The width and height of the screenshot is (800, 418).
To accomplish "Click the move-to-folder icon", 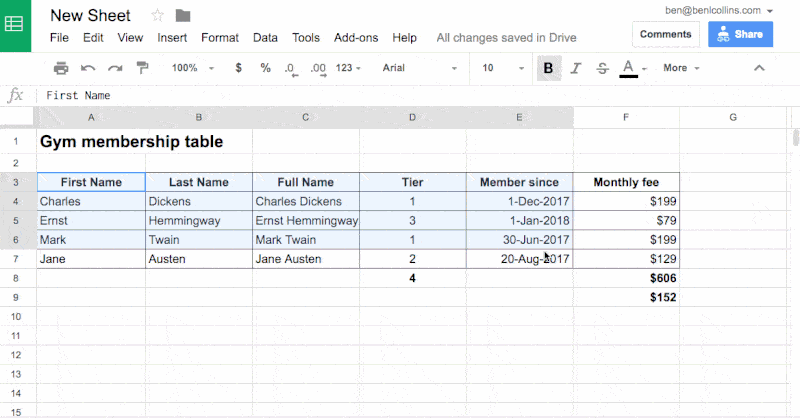I will click(x=183, y=16).
